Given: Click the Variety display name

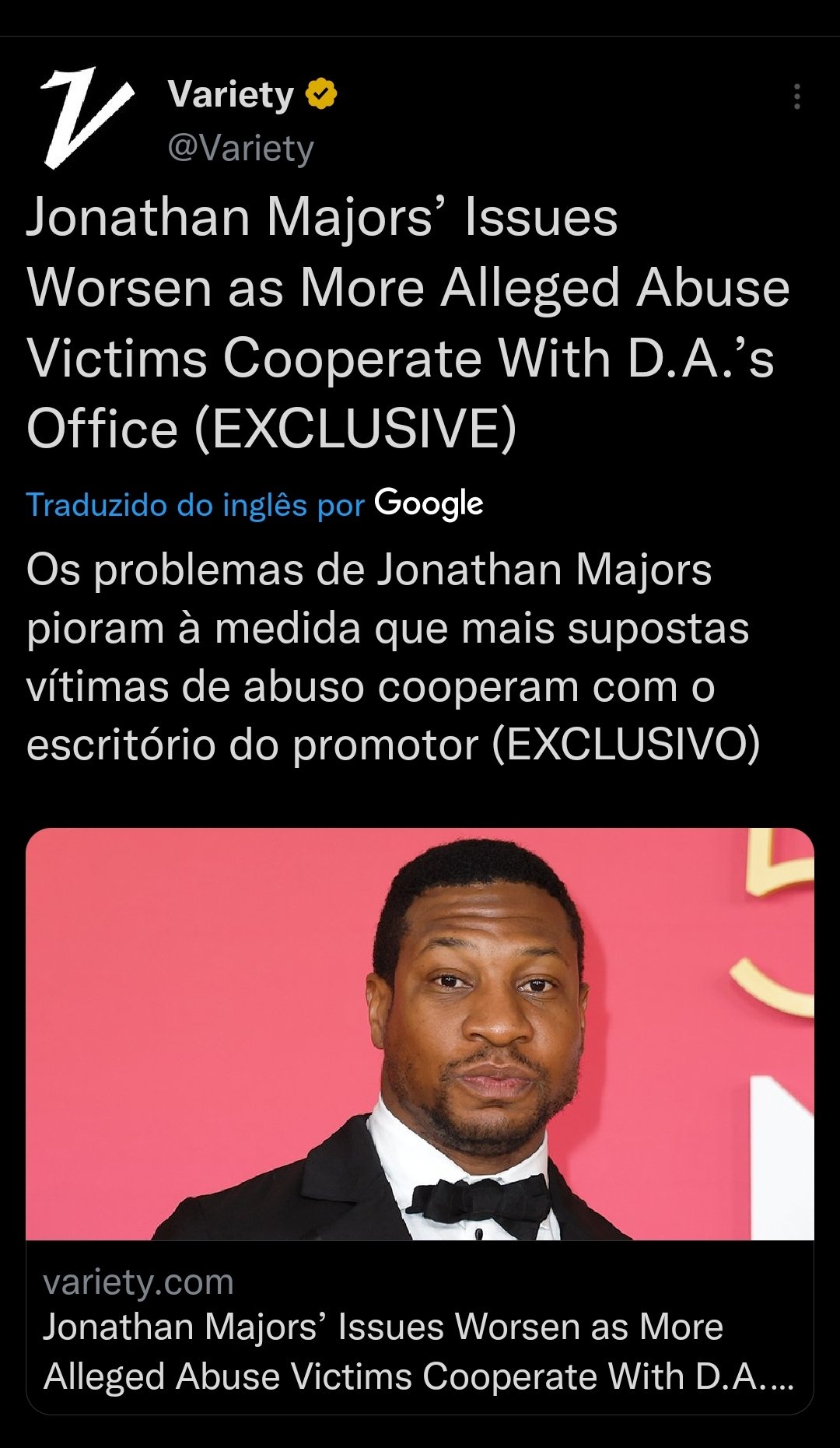Looking at the screenshot, I should 230,94.
